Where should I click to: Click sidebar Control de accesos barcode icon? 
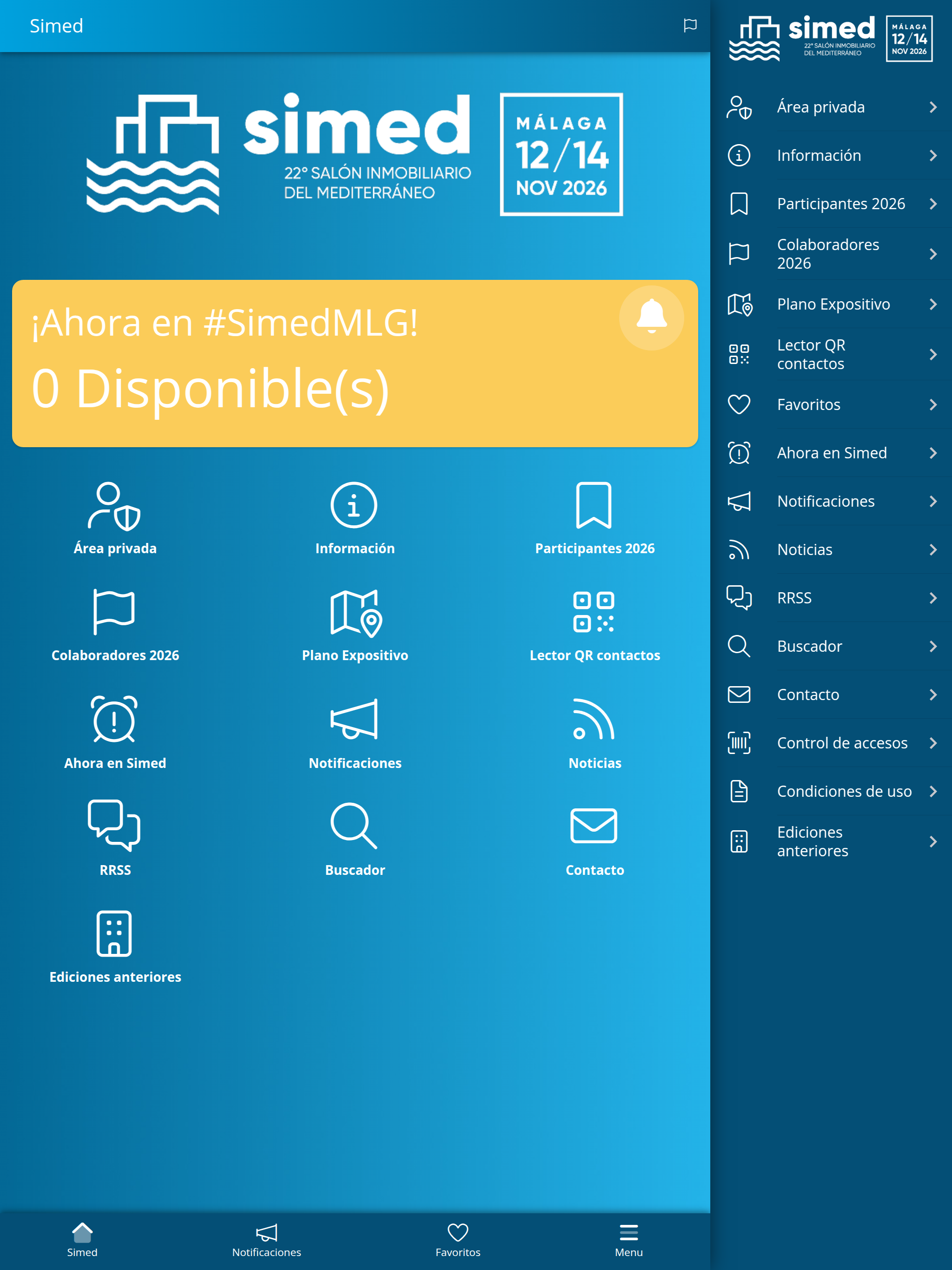(739, 743)
